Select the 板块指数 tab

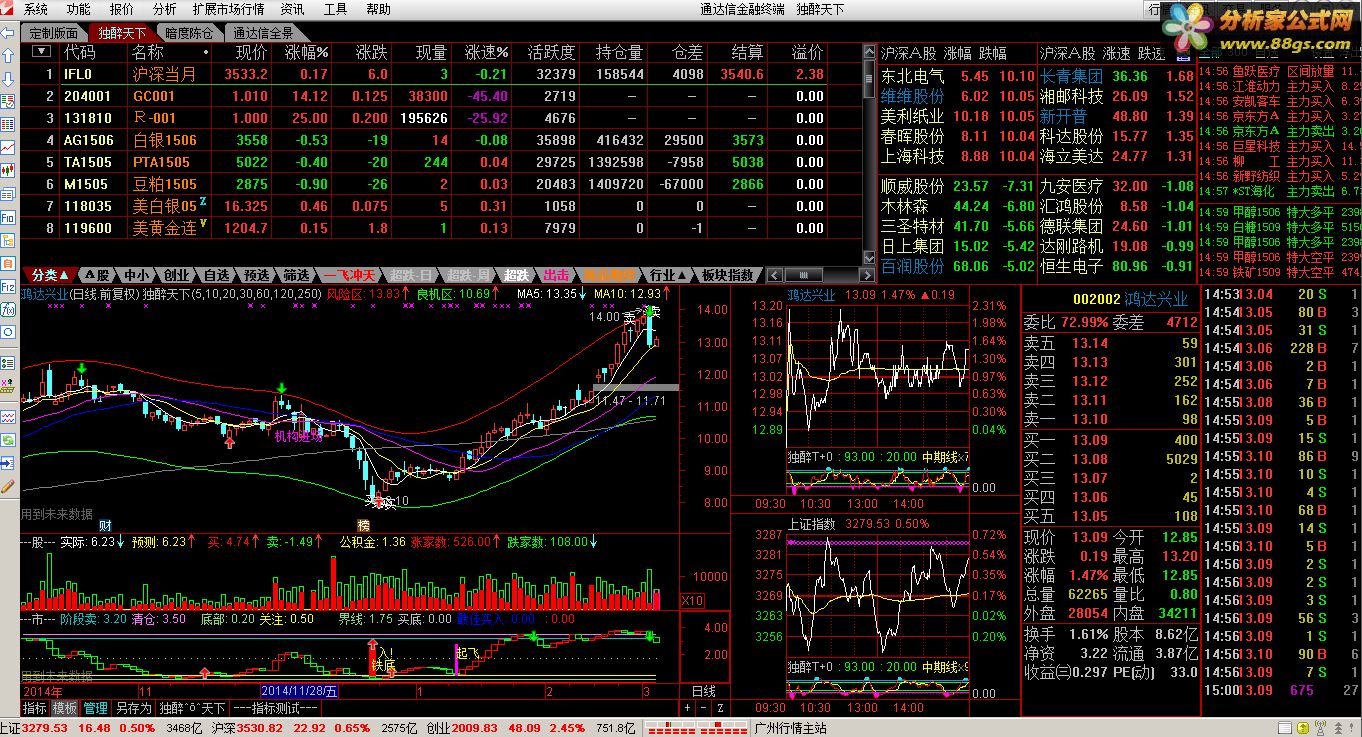727,275
